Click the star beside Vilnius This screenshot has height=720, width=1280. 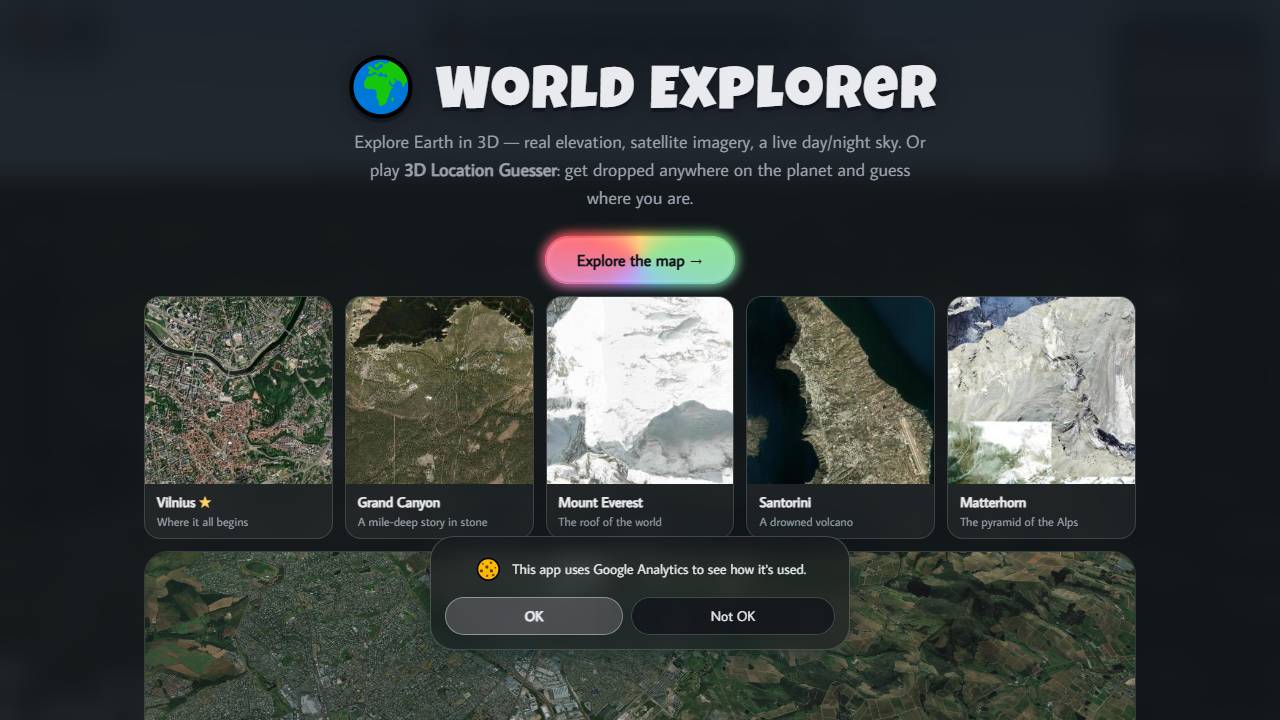click(x=205, y=503)
